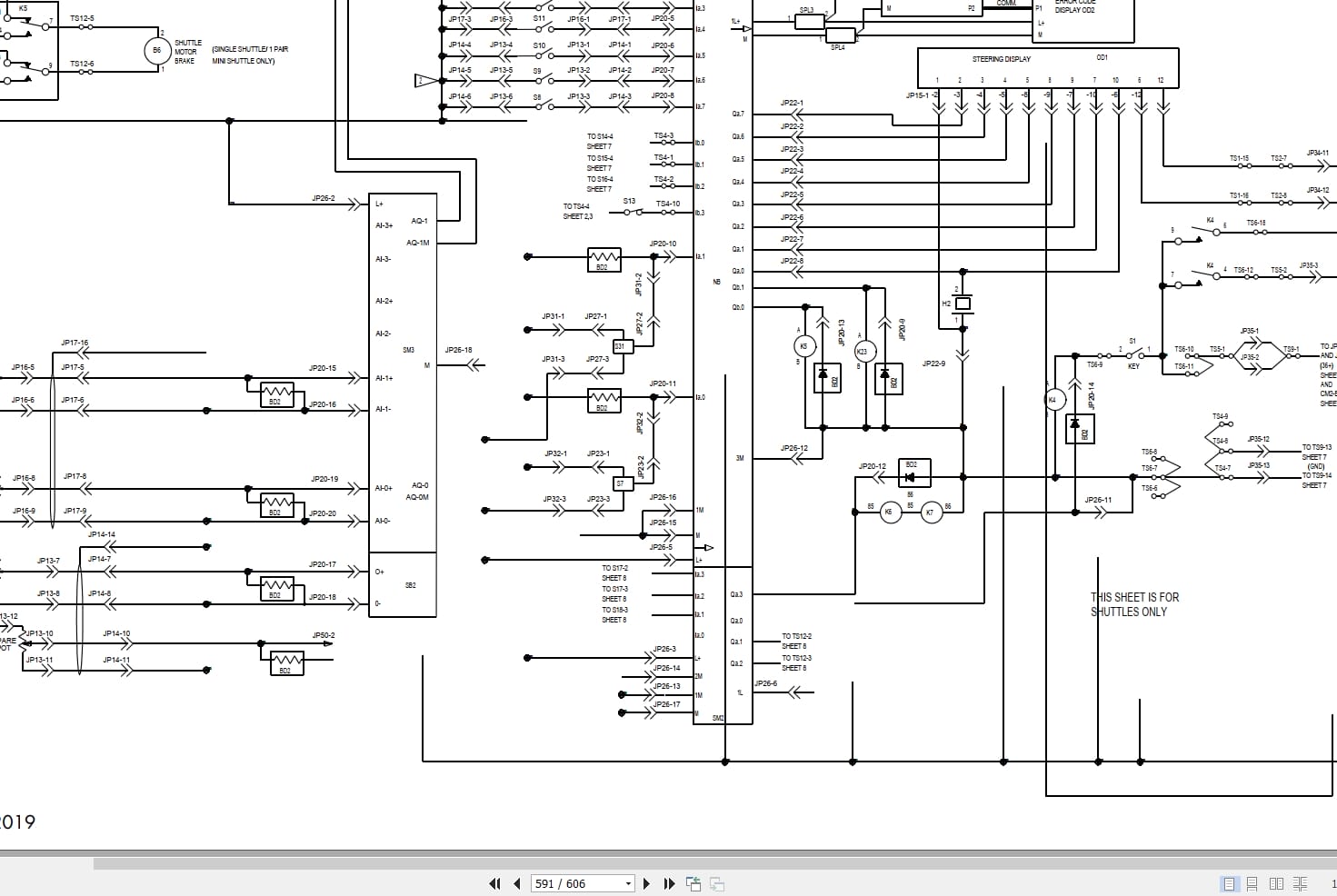The height and width of the screenshot is (896, 1337).
Task: Switch to two-page facing view
Action: 1276,883
